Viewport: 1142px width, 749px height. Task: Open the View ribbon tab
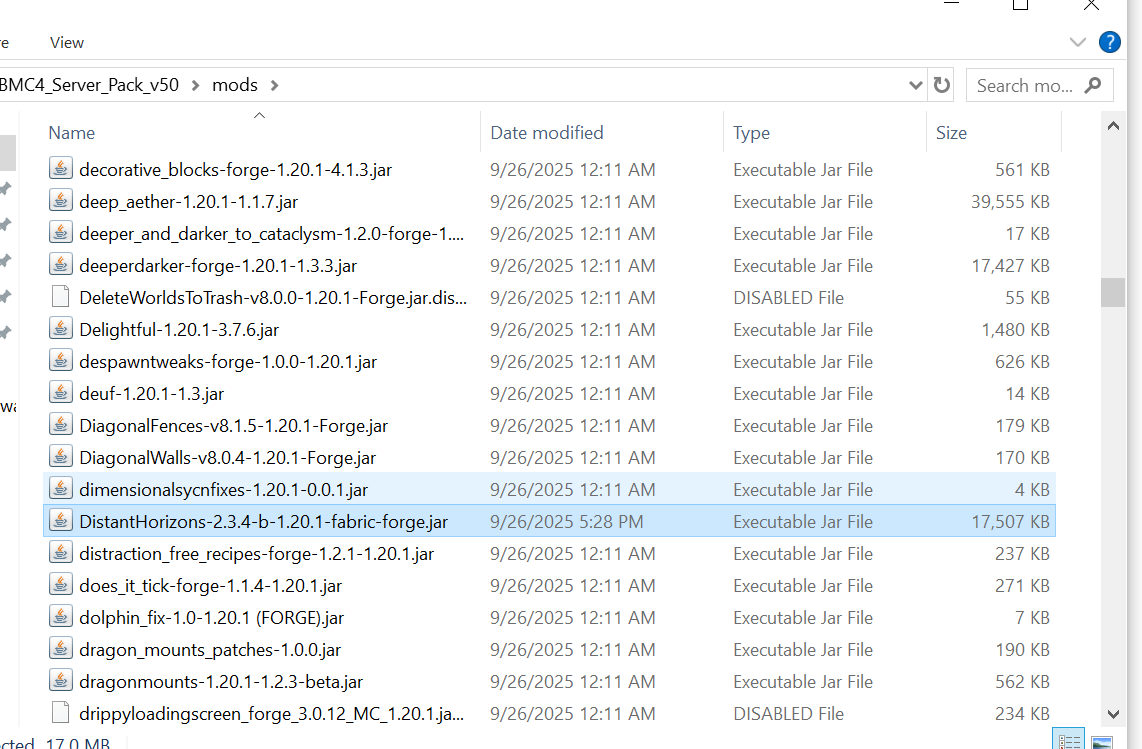click(x=67, y=42)
